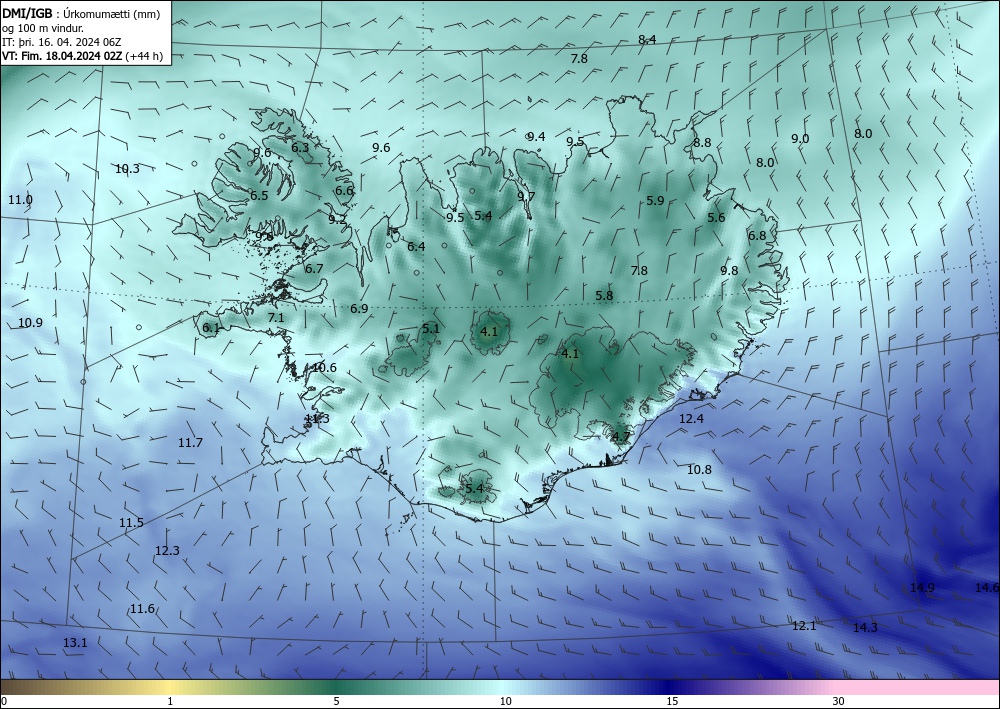Image resolution: width=1000 pixels, height=709 pixels.
Task: Click the 10.6 value on the map
Action: pyautogui.click(x=325, y=368)
